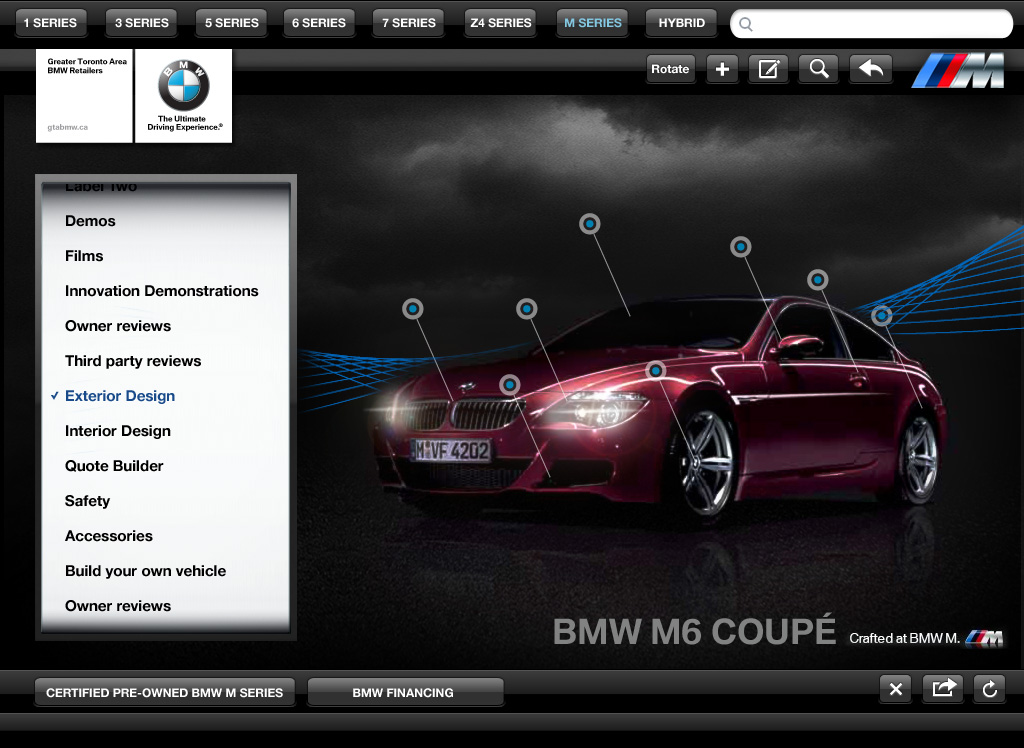Image resolution: width=1024 pixels, height=748 pixels.
Task: Select Safety in the list
Action: pyautogui.click(x=87, y=501)
